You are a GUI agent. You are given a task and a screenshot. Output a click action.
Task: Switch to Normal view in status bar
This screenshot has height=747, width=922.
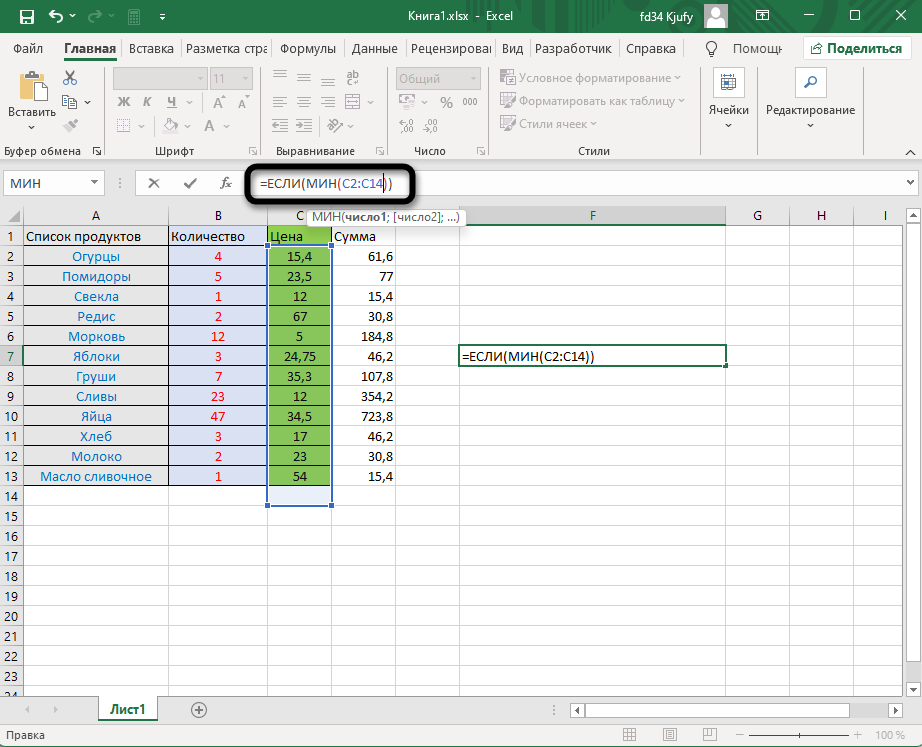tap(629, 735)
